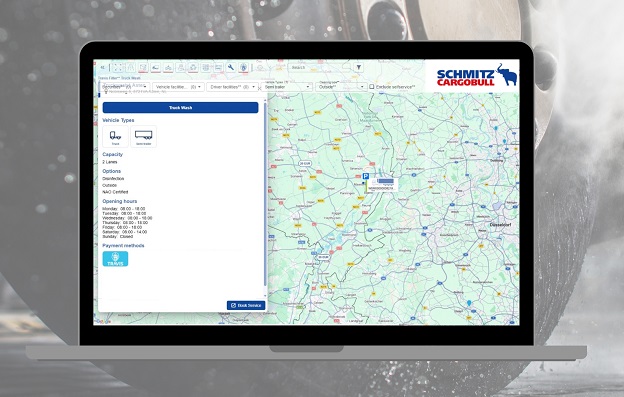Image resolution: width=624 pixels, height=397 pixels.
Task: Expand the Semi trailer vehicle type dropdown
Action: pos(287,87)
